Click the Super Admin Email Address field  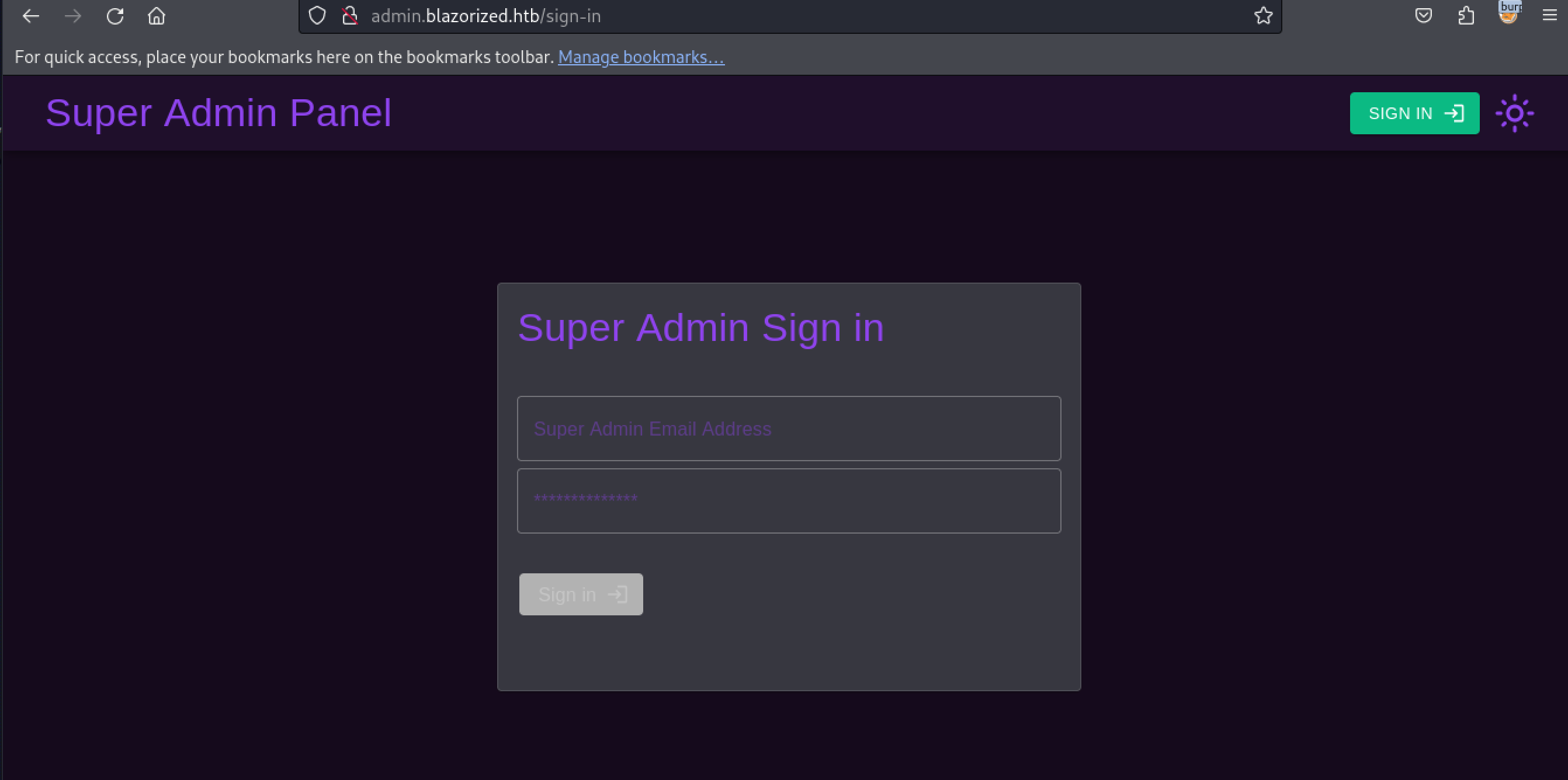[788, 429]
